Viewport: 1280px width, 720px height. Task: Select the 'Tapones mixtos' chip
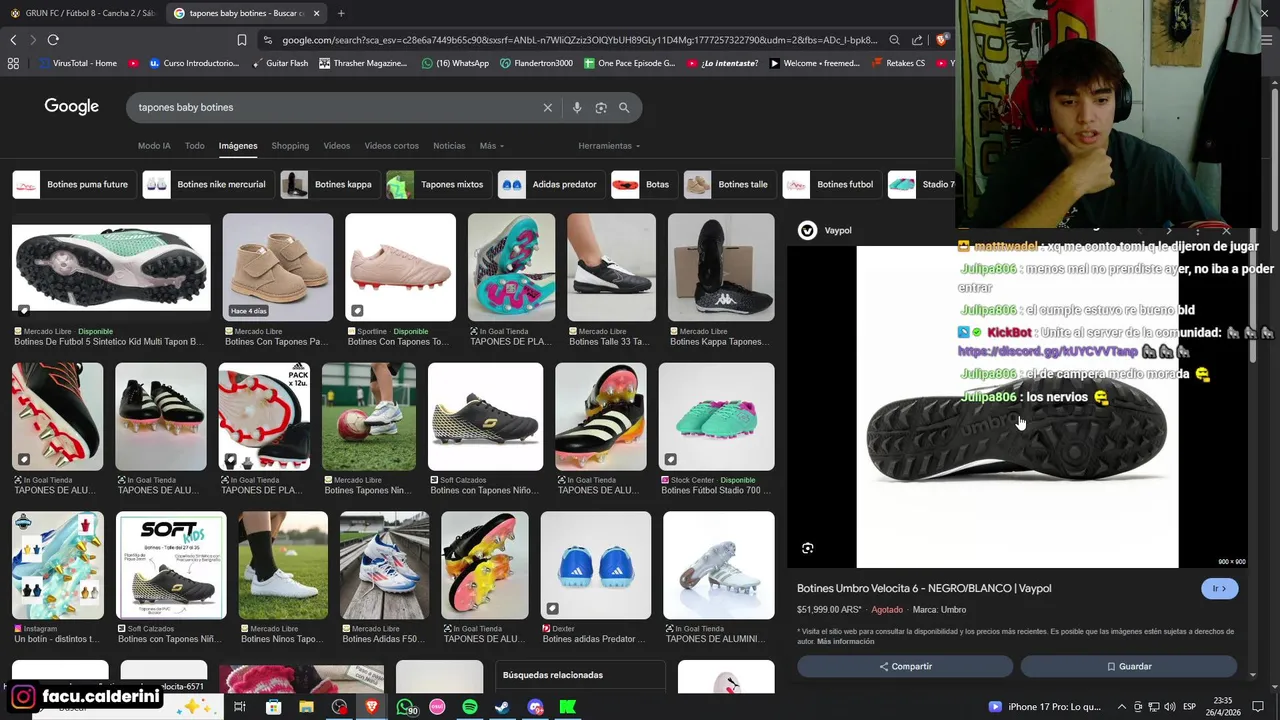437,184
